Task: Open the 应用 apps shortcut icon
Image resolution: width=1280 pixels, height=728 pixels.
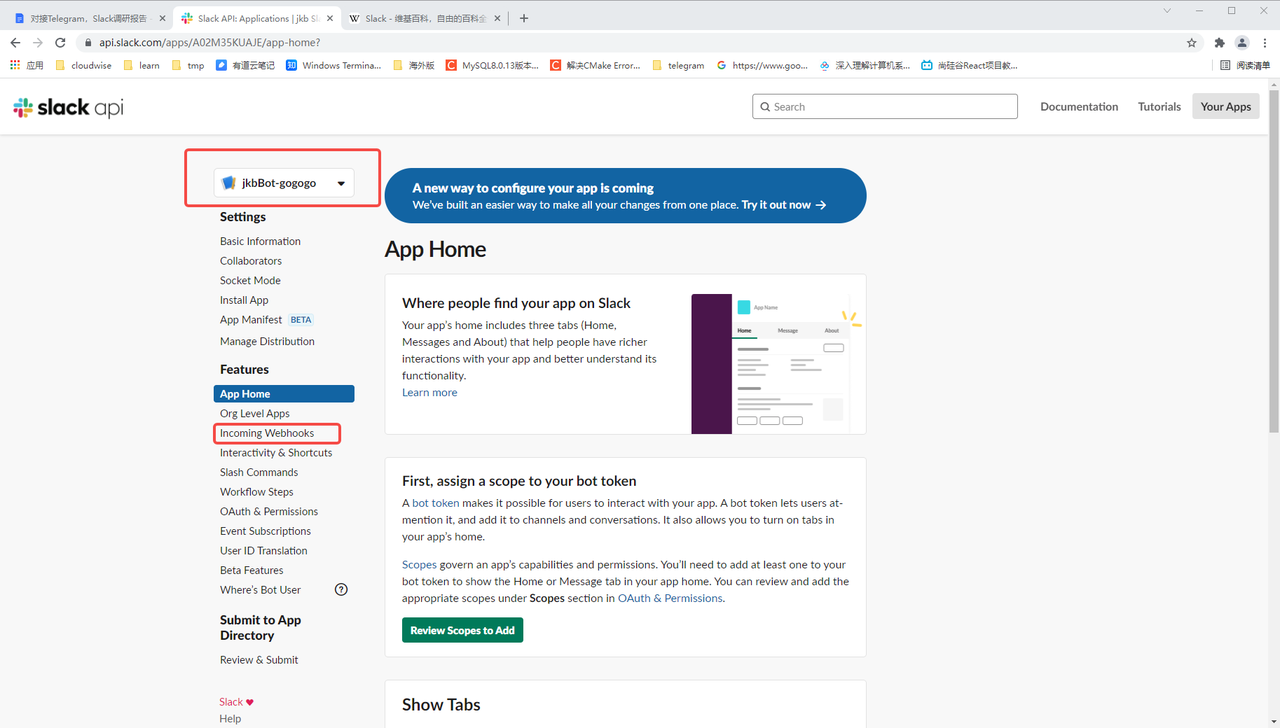Action: (x=28, y=65)
